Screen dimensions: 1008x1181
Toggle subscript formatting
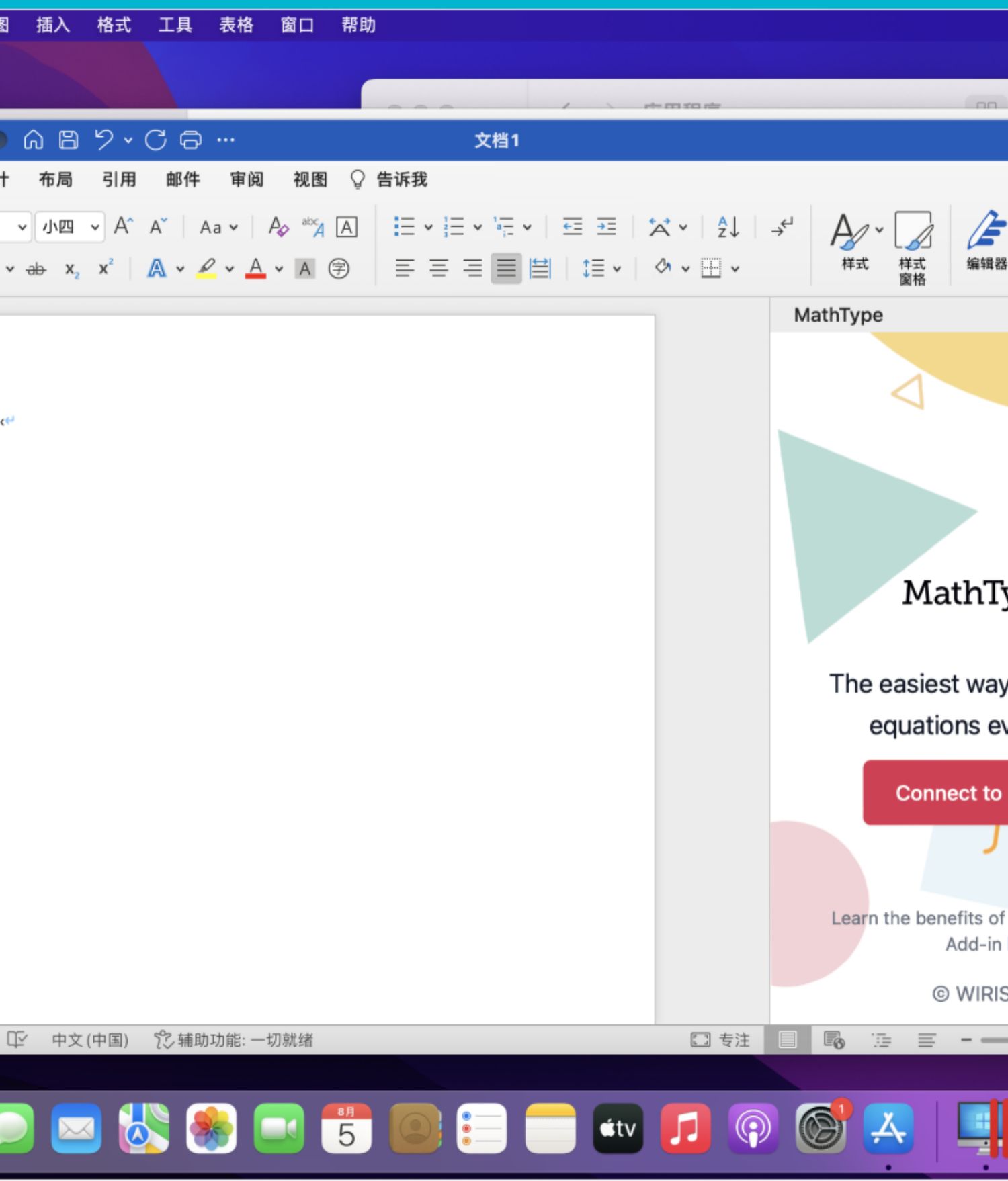coord(72,269)
